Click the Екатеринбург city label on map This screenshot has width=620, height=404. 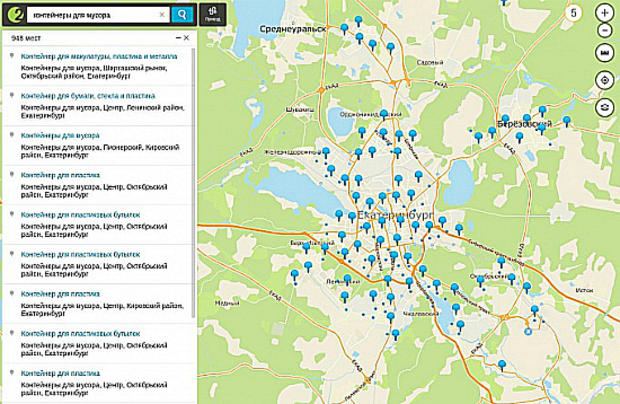tap(395, 216)
